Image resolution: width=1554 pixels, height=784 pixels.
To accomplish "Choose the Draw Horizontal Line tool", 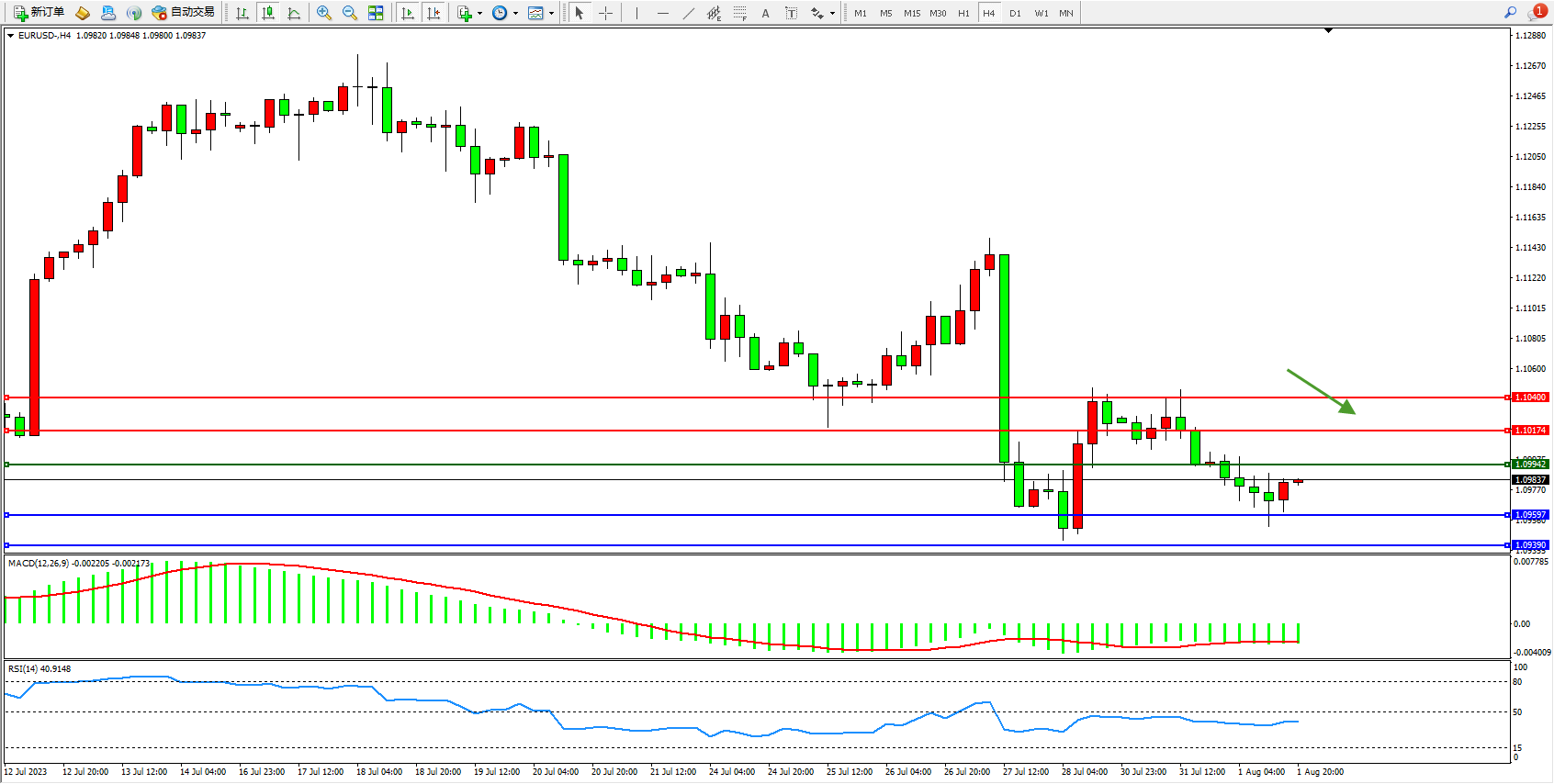I will [662, 13].
